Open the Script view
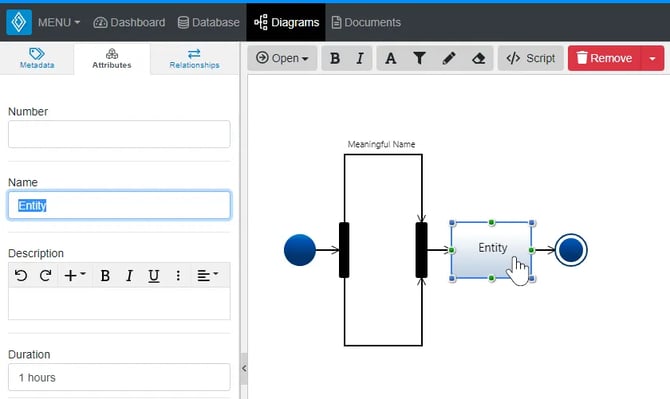The width and height of the screenshot is (670, 399). tap(531, 58)
